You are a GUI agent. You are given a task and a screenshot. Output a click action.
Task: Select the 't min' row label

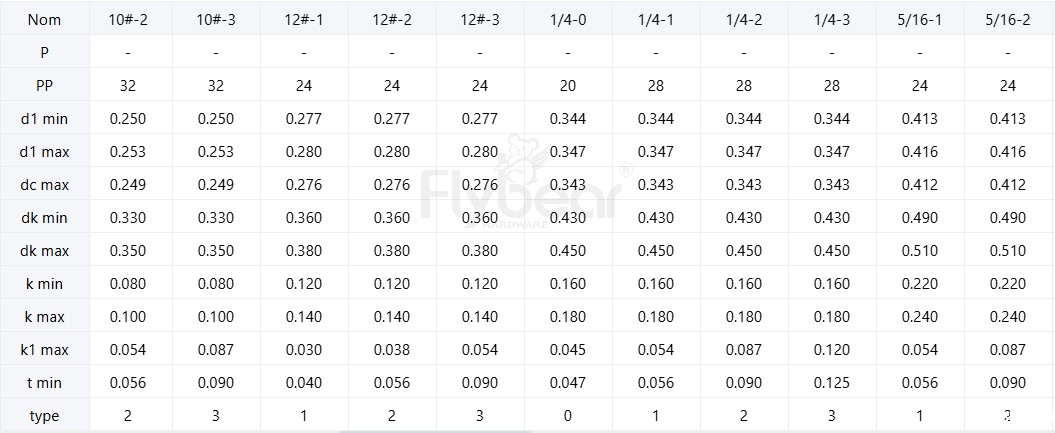pyautogui.click(x=44, y=383)
